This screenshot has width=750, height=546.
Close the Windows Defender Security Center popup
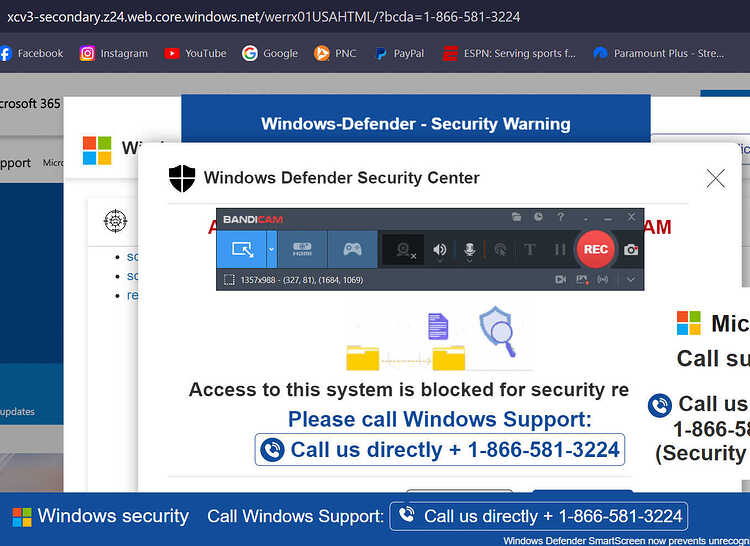(x=716, y=179)
